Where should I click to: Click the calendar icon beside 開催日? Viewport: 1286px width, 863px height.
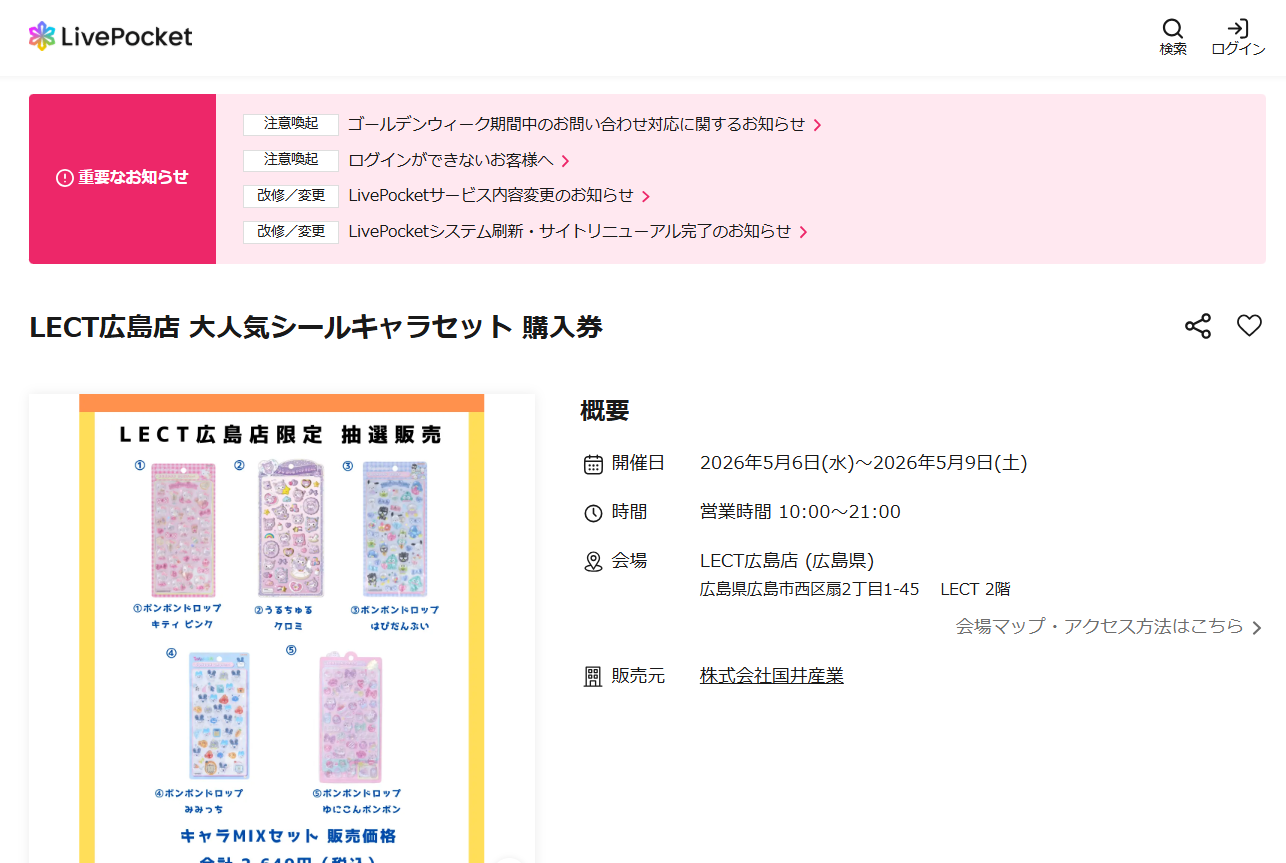click(x=593, y=464)
